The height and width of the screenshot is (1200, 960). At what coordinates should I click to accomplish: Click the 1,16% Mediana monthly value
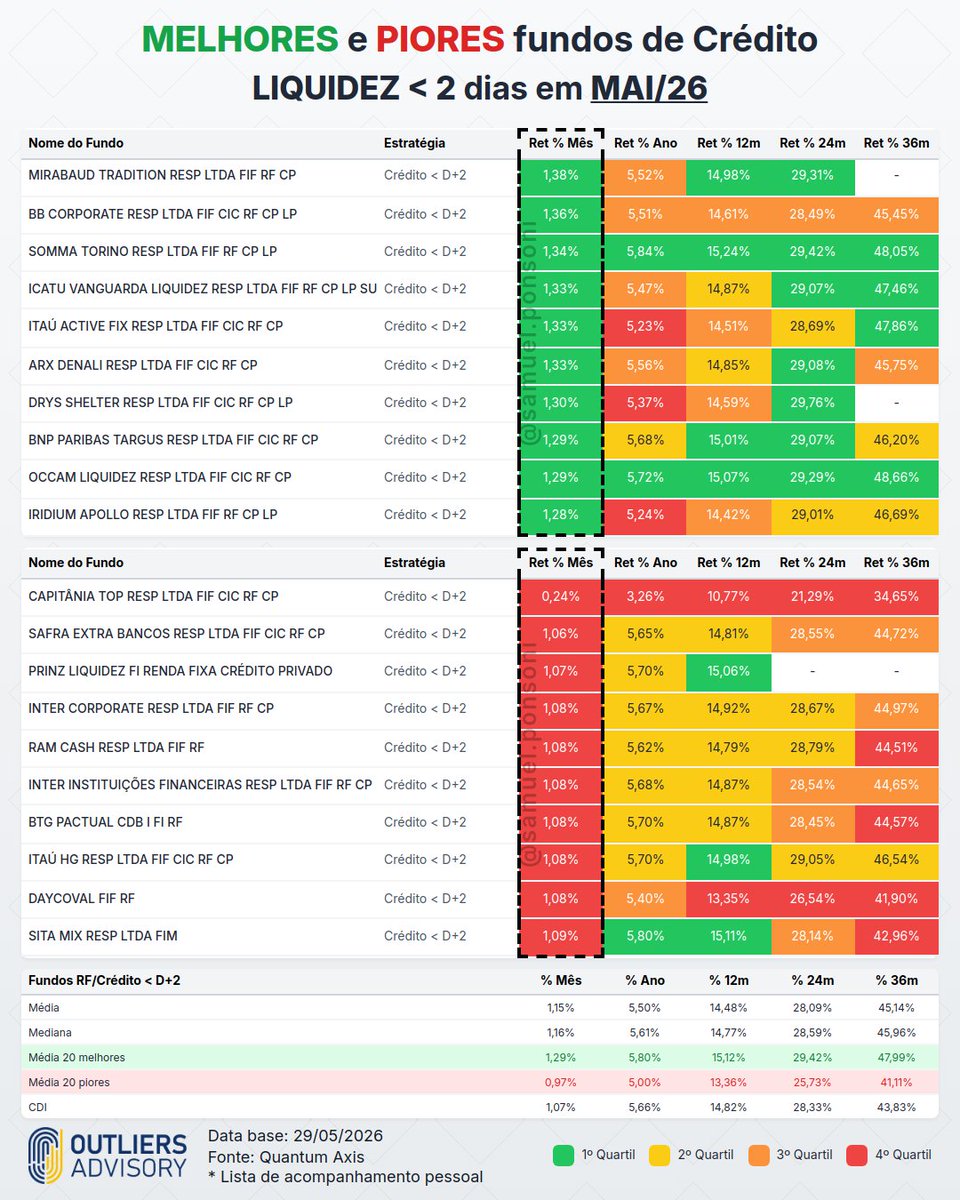click(x=561, y=1032)
